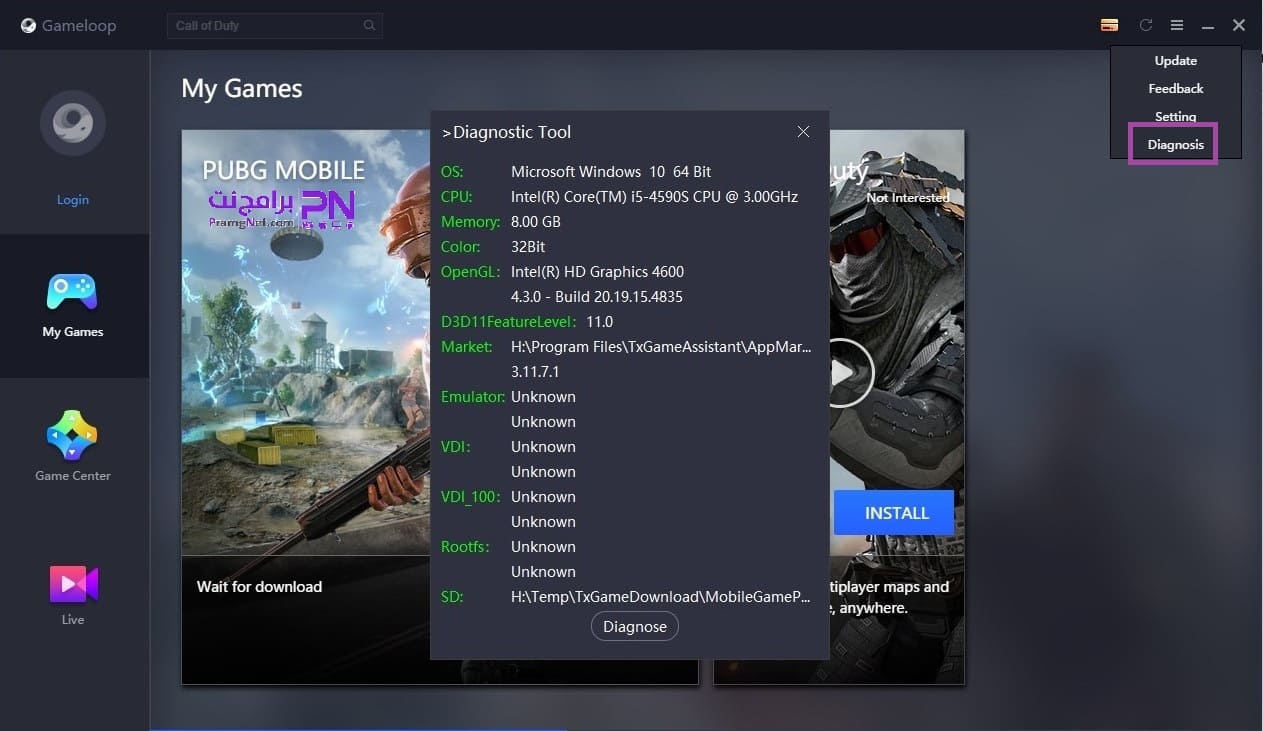Minimize the Gameloop window

(x=1208, y=26)
